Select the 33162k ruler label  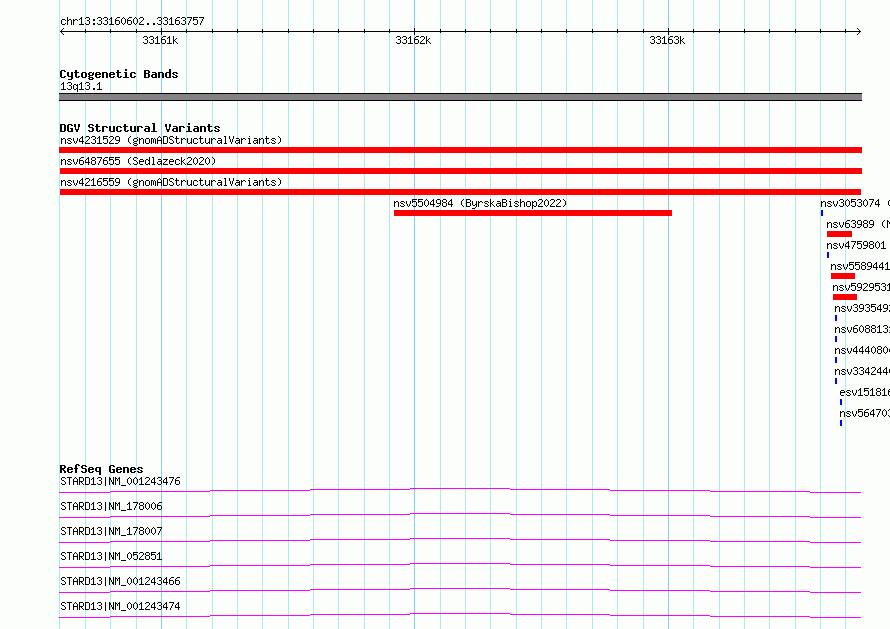point(413,40)
